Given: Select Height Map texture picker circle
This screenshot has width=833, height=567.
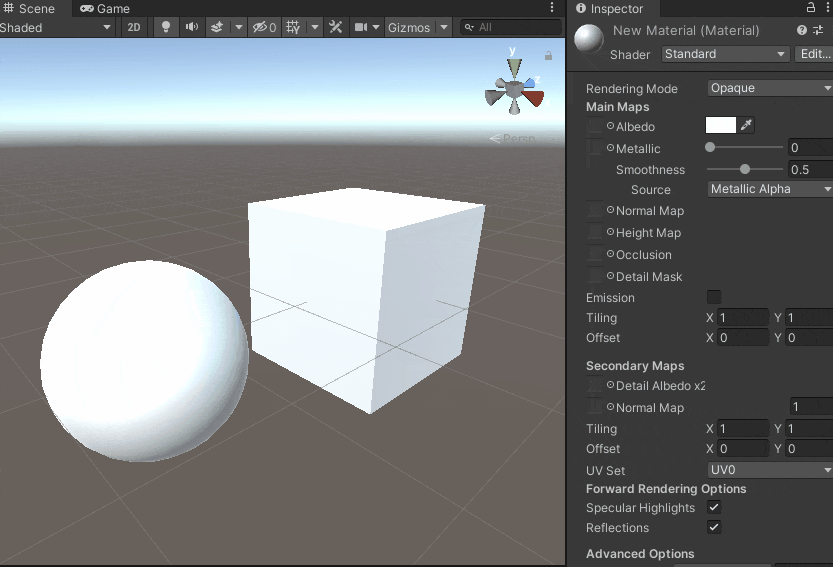Looking at the screenshot, I should pos(610,232).
